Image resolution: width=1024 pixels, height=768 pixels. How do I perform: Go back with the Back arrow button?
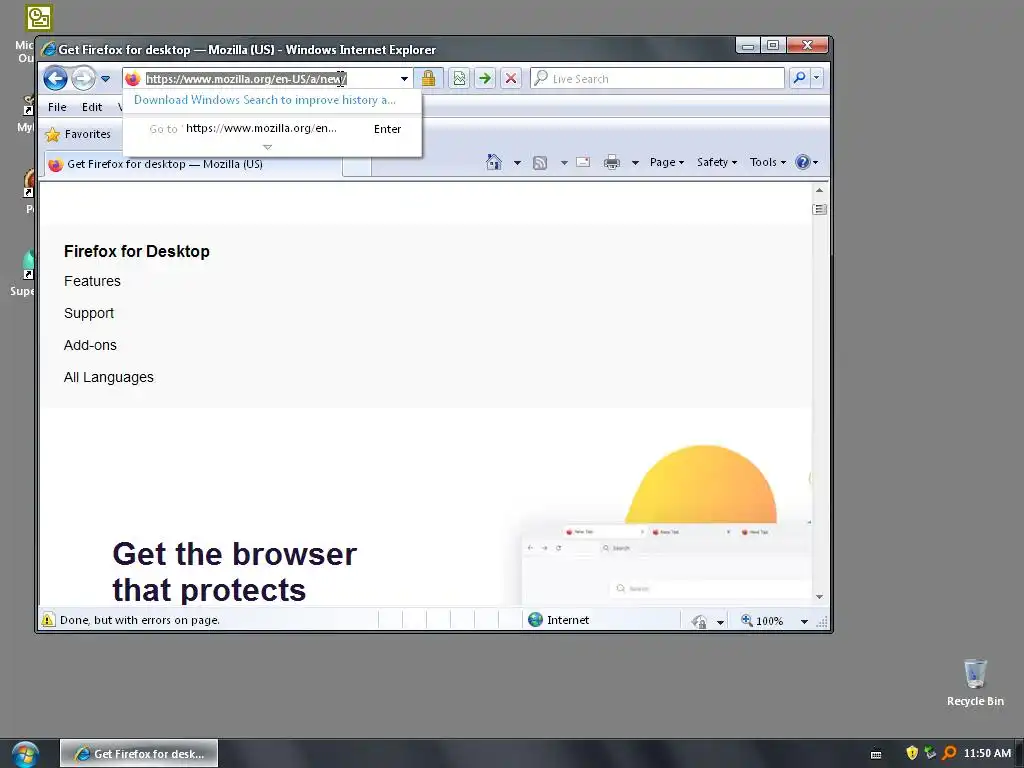(x=56, y=79)
